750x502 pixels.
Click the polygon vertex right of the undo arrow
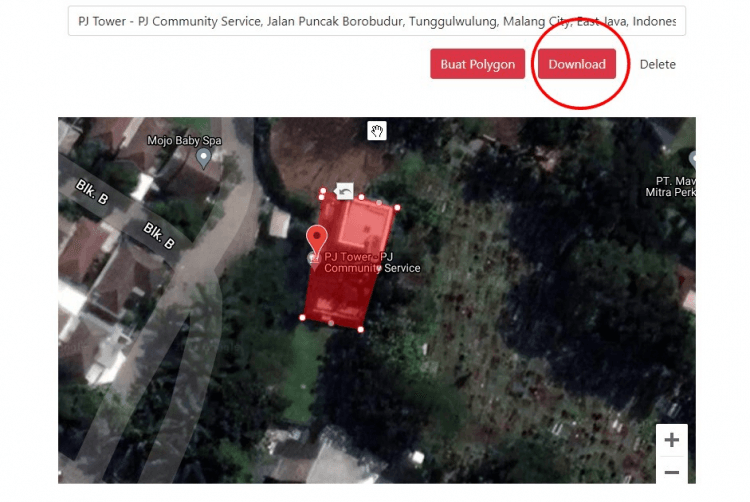pyautogui.click(x=362, y=197)
